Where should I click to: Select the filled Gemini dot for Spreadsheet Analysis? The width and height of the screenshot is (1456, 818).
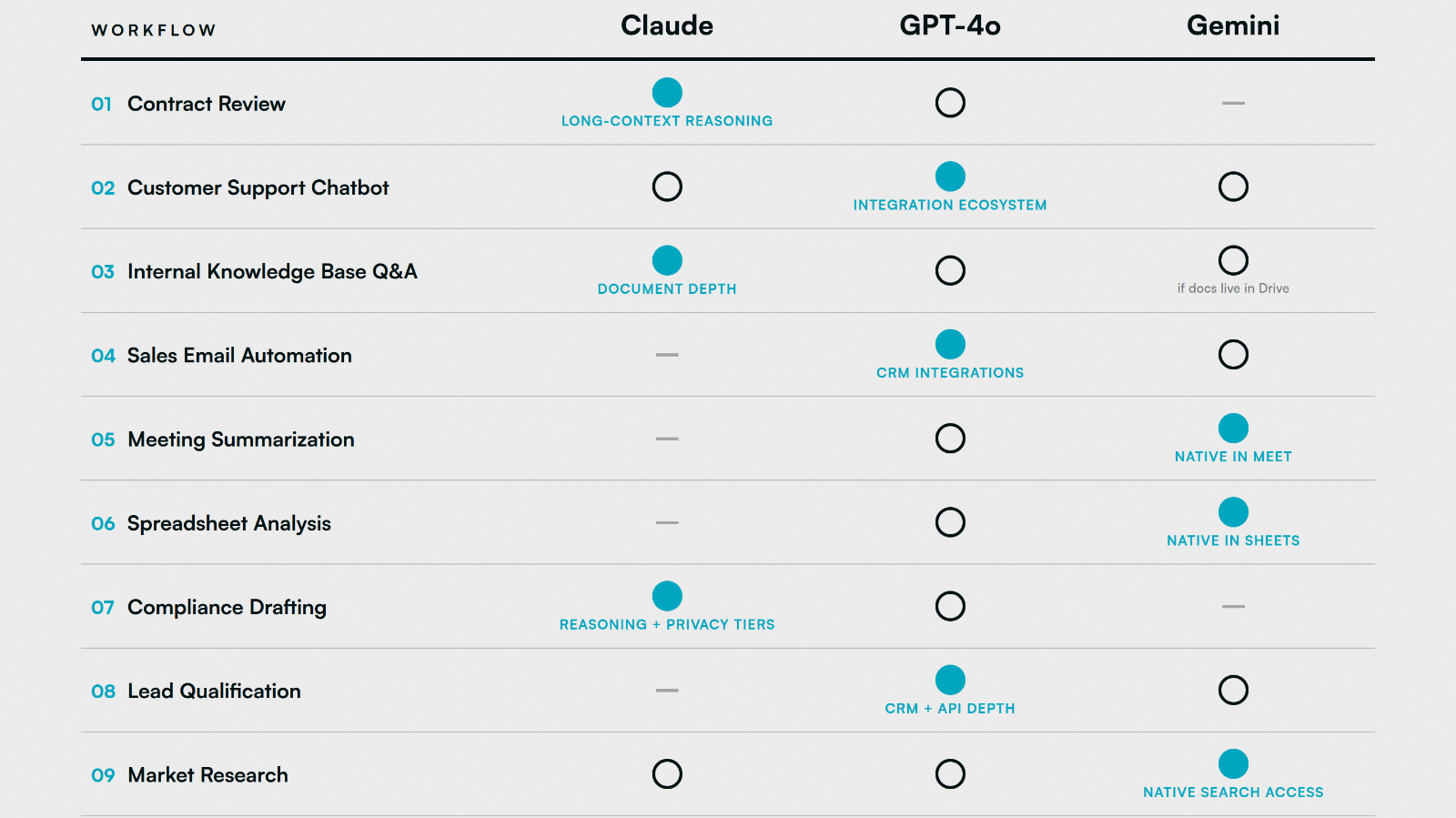pos(1233,511)
